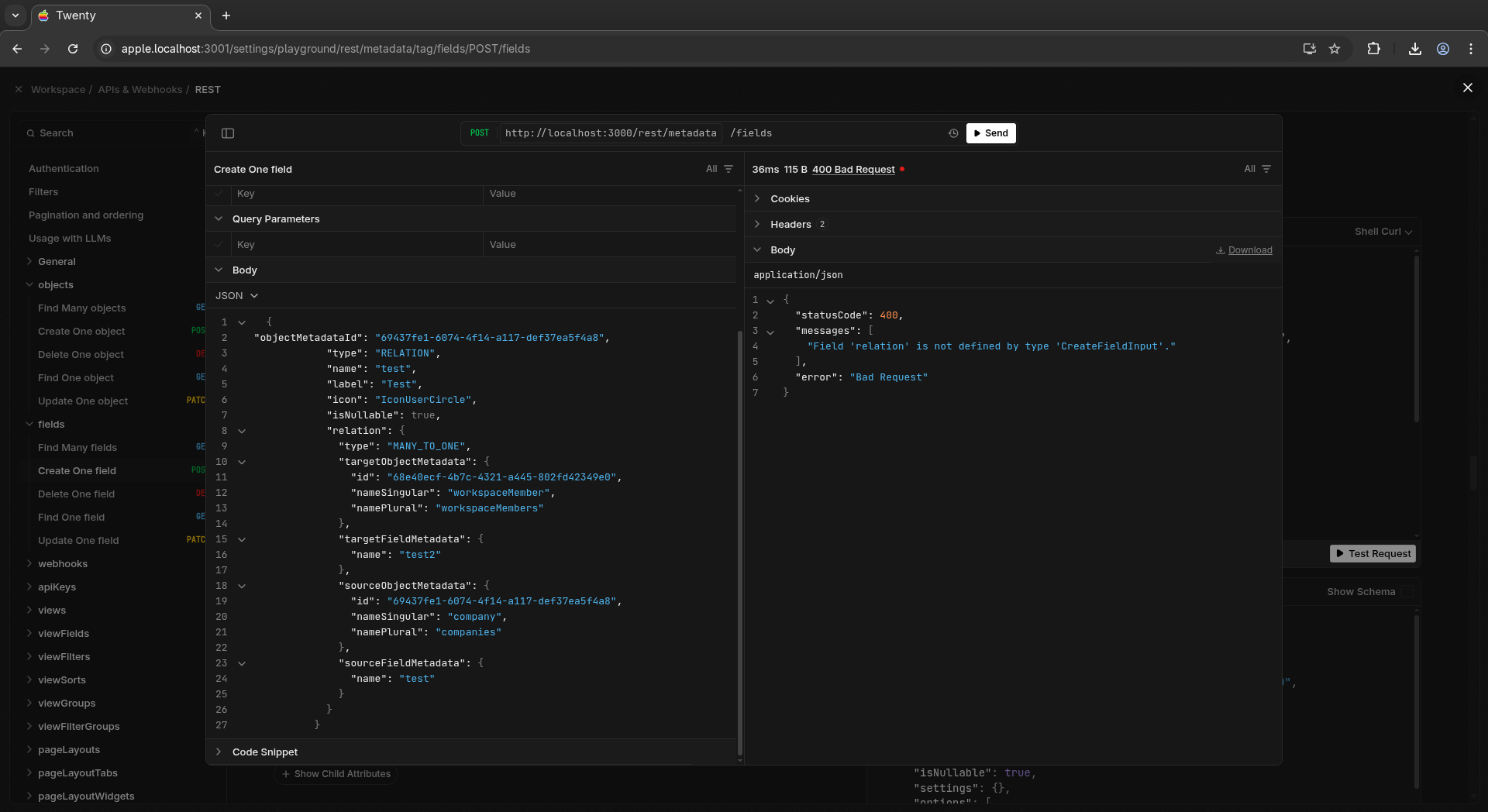Viewport: 1488px width, 812px height.
Task: Toggle the checkbox in the top Key row
Action: tap(219, 194)
